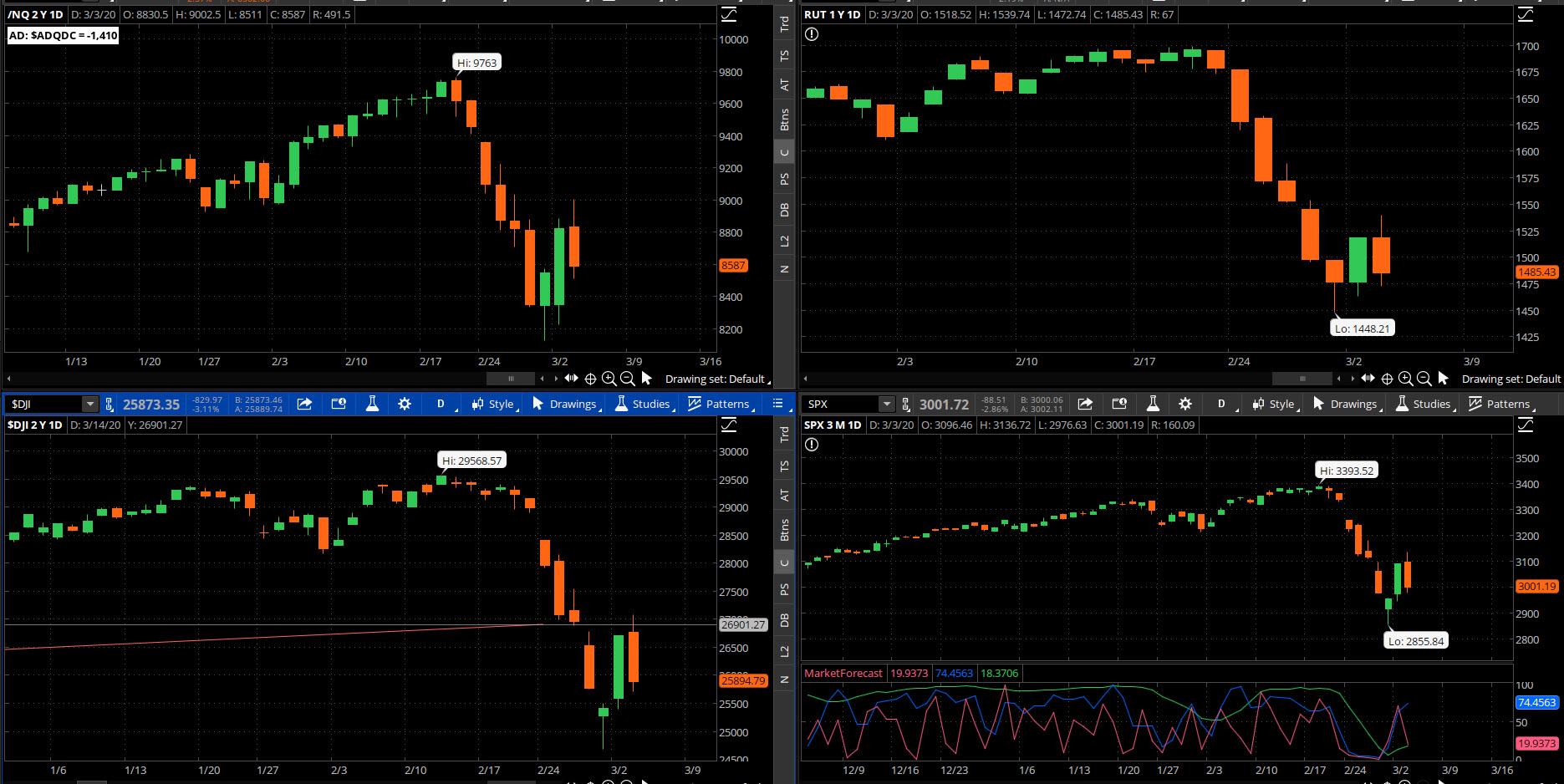Click the share icon in the SPX toolbar
The height and width of the screenshot is (784, 1564).
1085,404
